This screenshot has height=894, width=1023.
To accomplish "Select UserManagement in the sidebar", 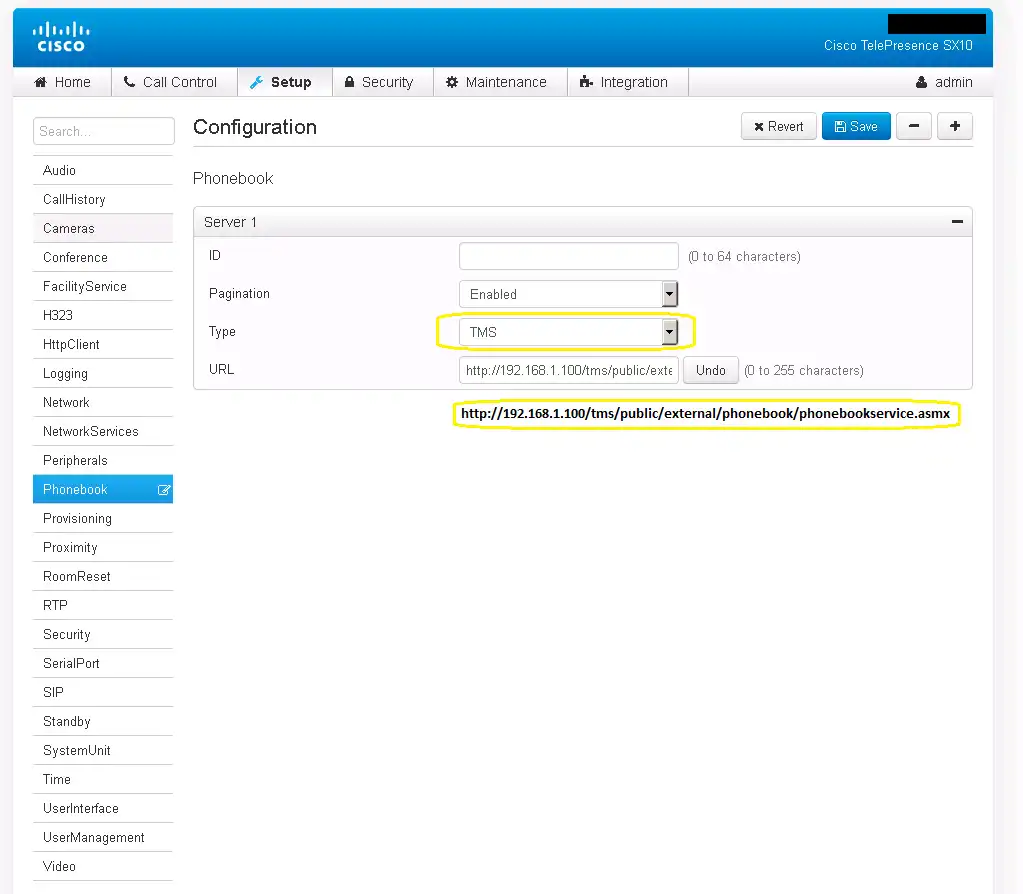I will [x=103, y=838].
